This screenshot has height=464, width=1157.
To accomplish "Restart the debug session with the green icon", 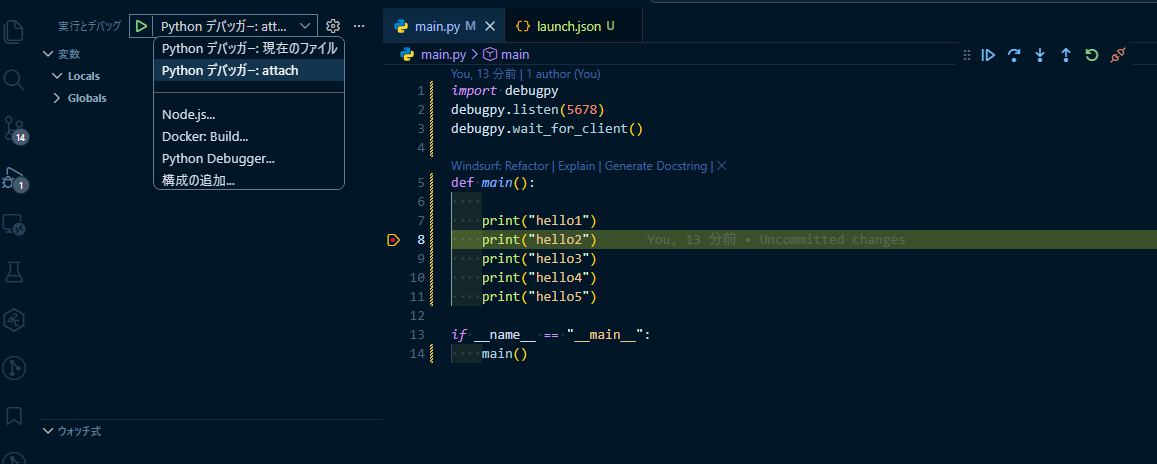I will click(x=1091, y=55).
